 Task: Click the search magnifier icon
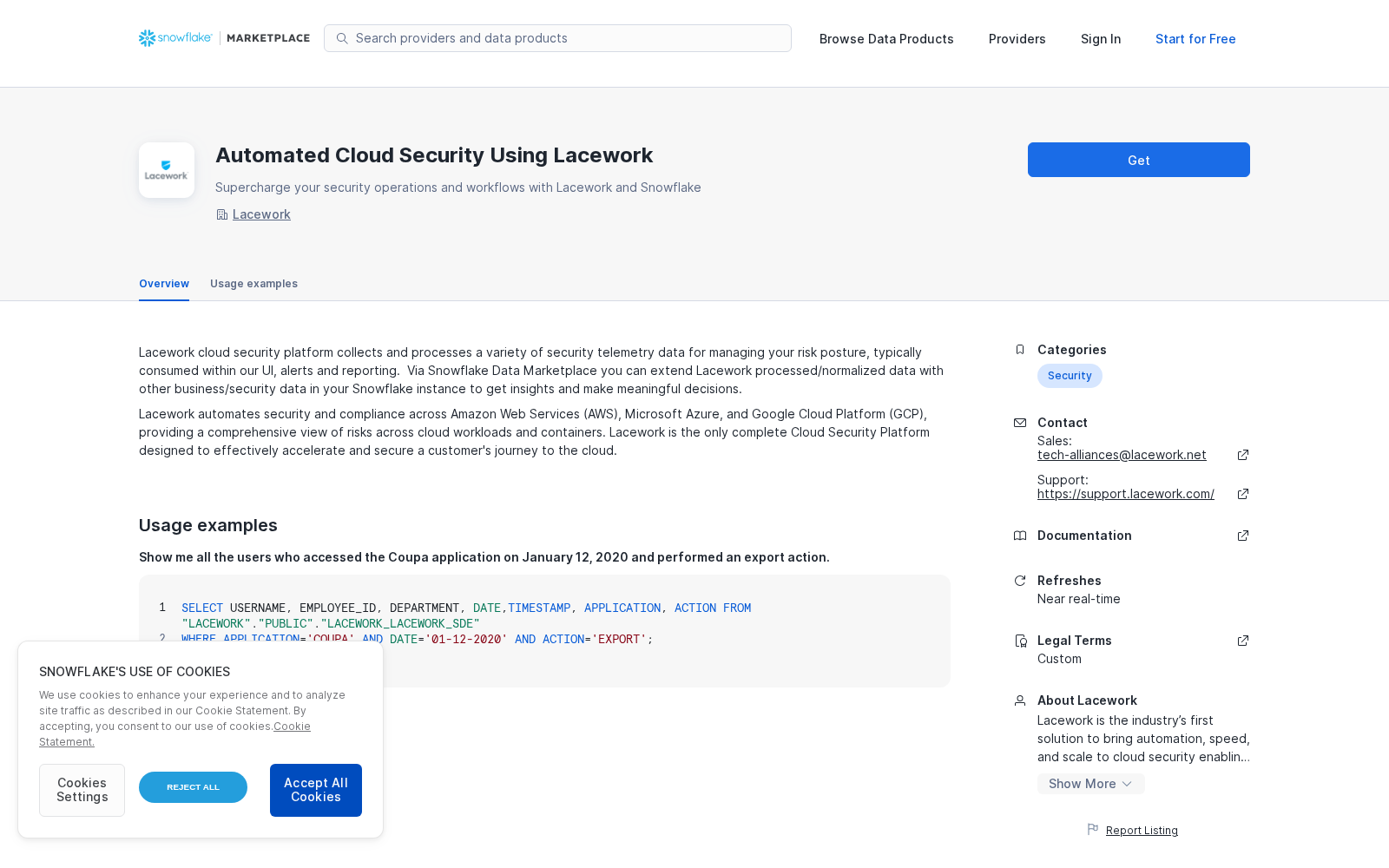coord(342,38)
